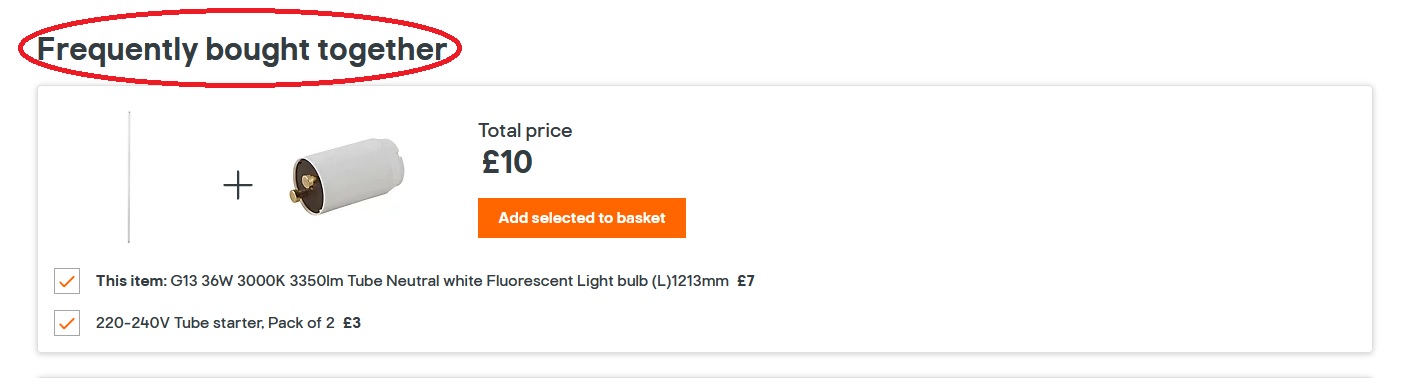Click the £3 starter pack price
Viewport: 1407px width, 378px height.
tap(352, 323)
